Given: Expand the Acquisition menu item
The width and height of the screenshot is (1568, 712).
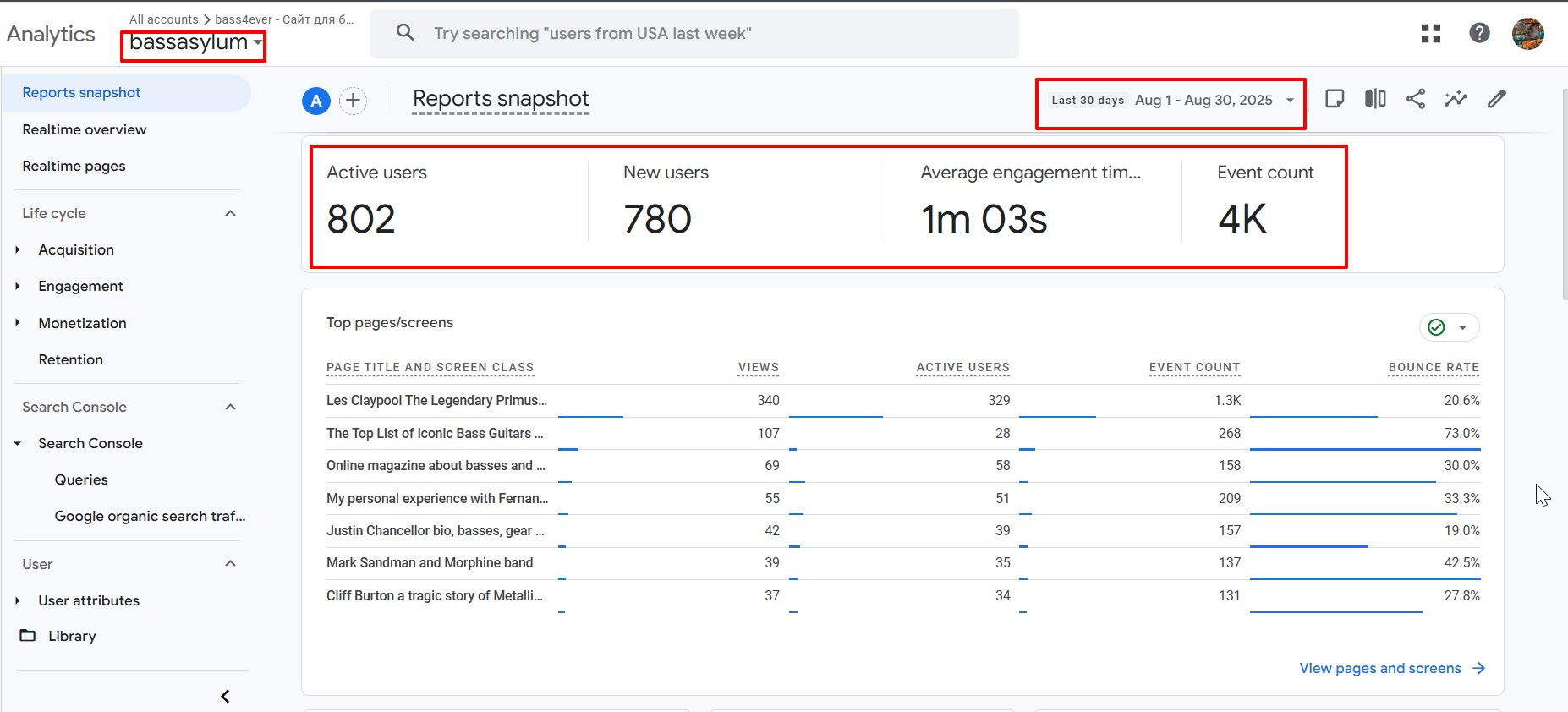Looking at the screenshot, I should point(76,249).
